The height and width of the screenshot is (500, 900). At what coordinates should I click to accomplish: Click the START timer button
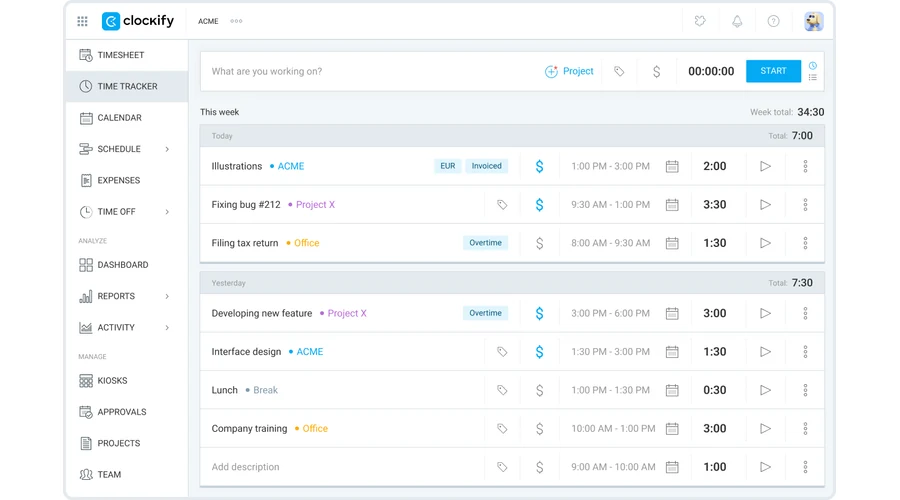click(773, 71)
